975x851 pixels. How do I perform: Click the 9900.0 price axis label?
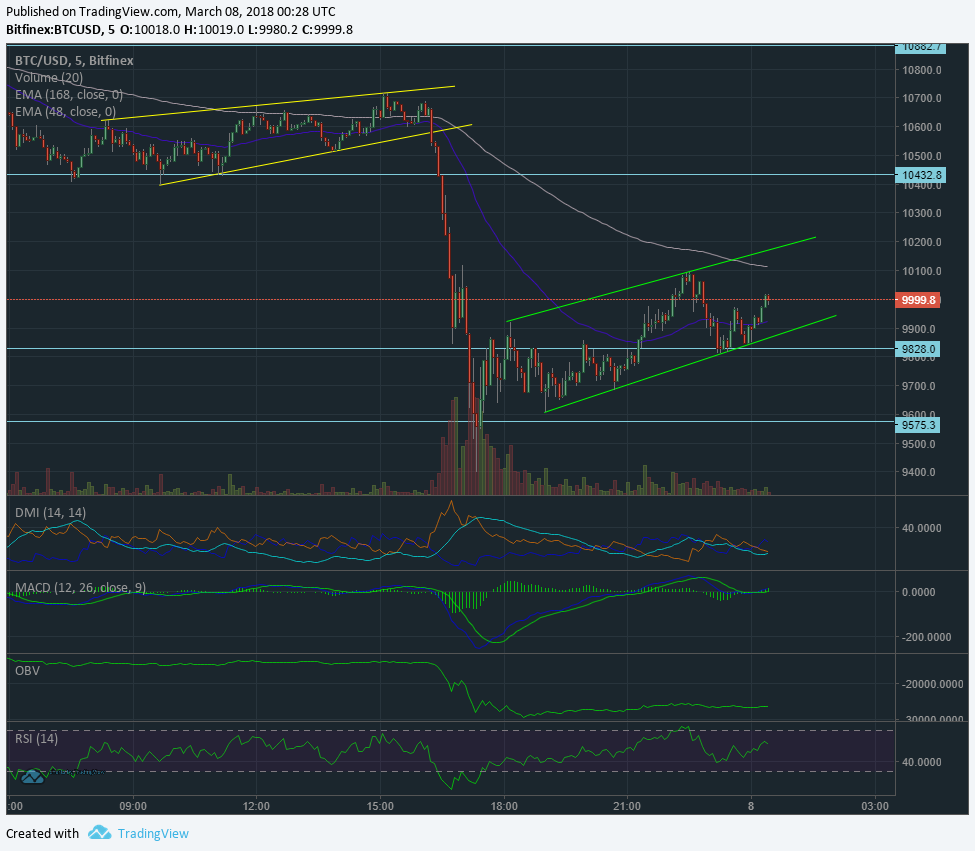[x=919, y=329]
